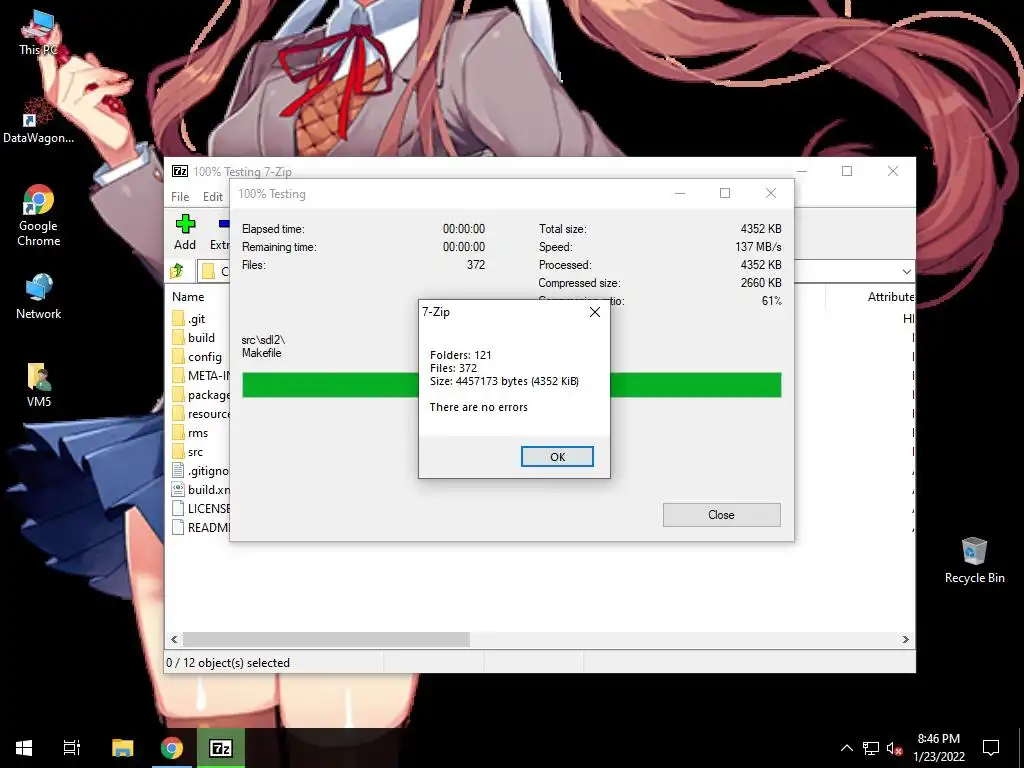The height and width of the screenshot is (768, 1024).
Task: Click the Close button in Testing dialog
Action: point(721,515)
